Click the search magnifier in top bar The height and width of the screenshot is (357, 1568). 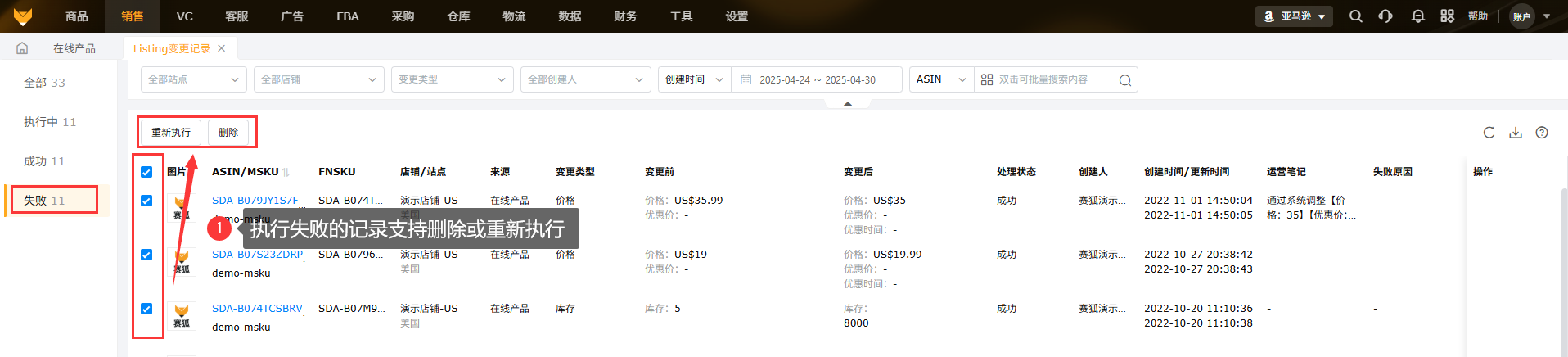(x=1356, y=16)
